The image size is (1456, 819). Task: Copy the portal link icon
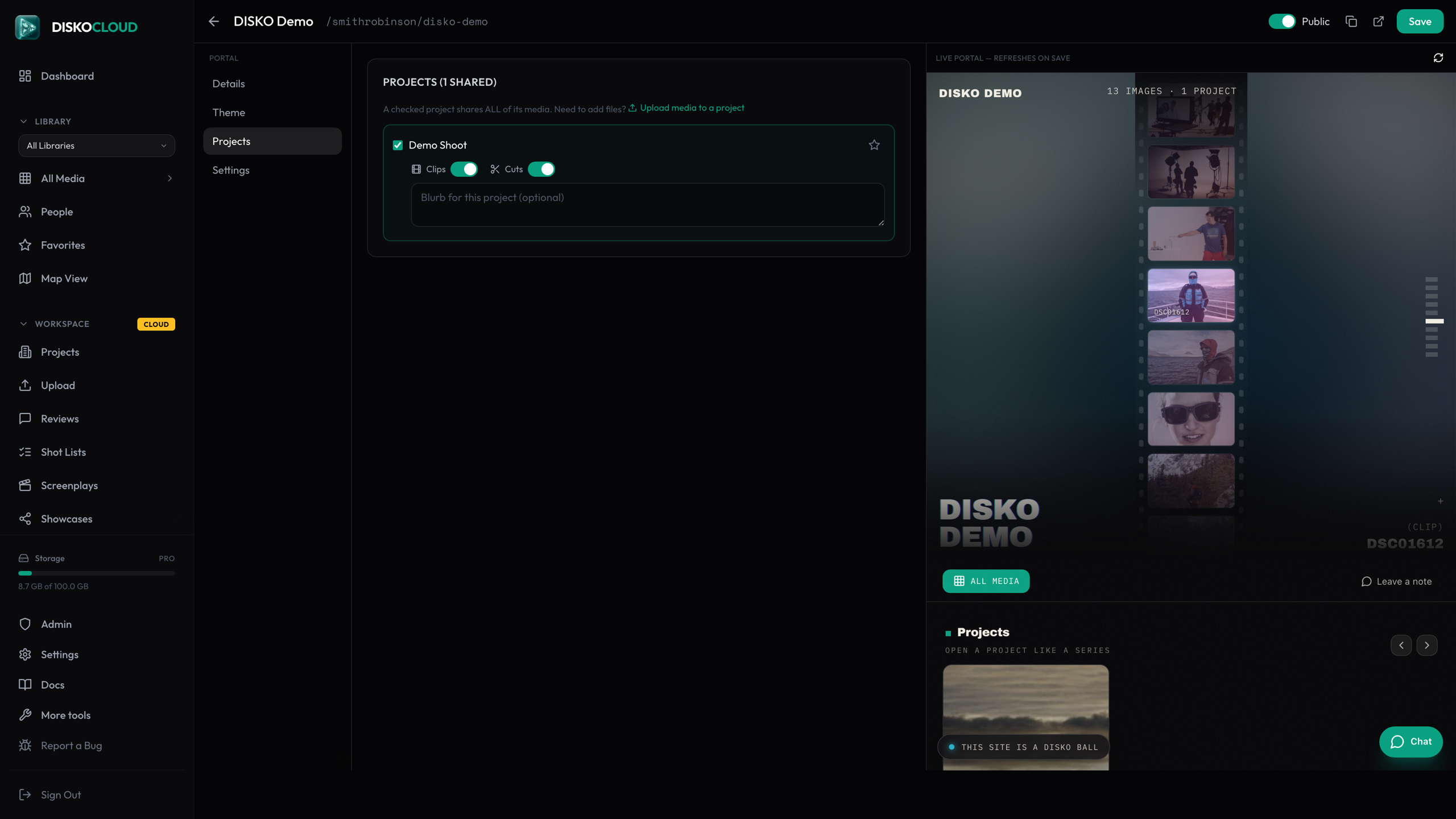1351,22
